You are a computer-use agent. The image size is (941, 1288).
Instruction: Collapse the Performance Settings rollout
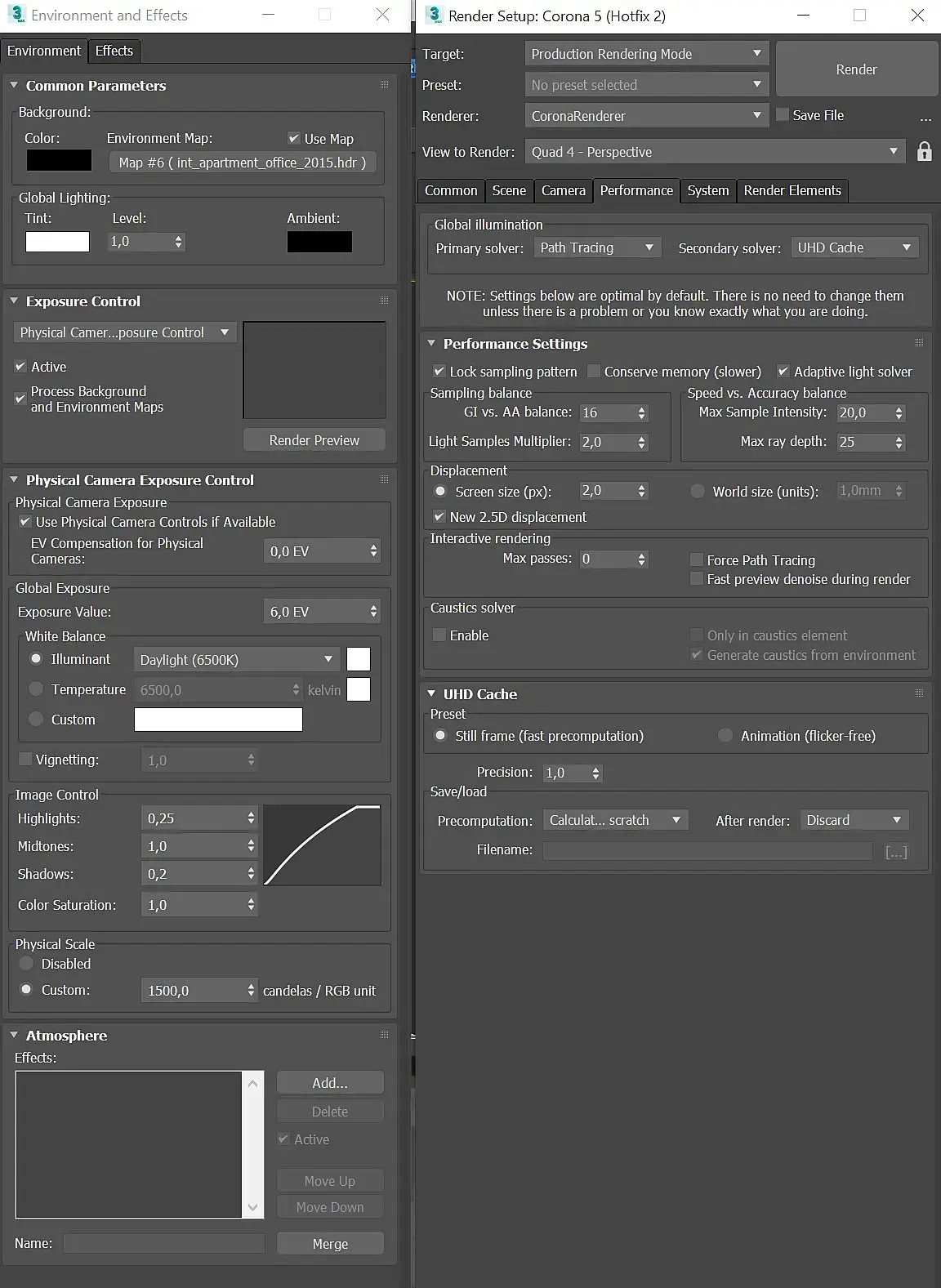[431, 344]
